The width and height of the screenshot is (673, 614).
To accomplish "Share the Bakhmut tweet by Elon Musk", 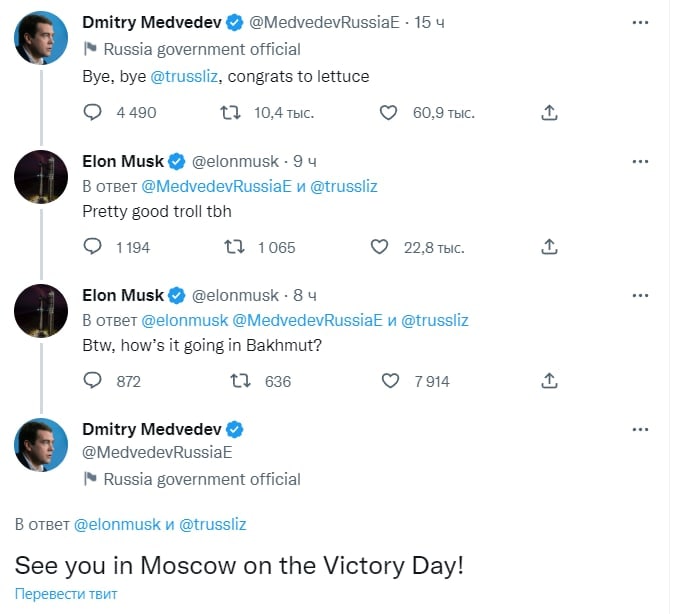I will click(549, 381).
